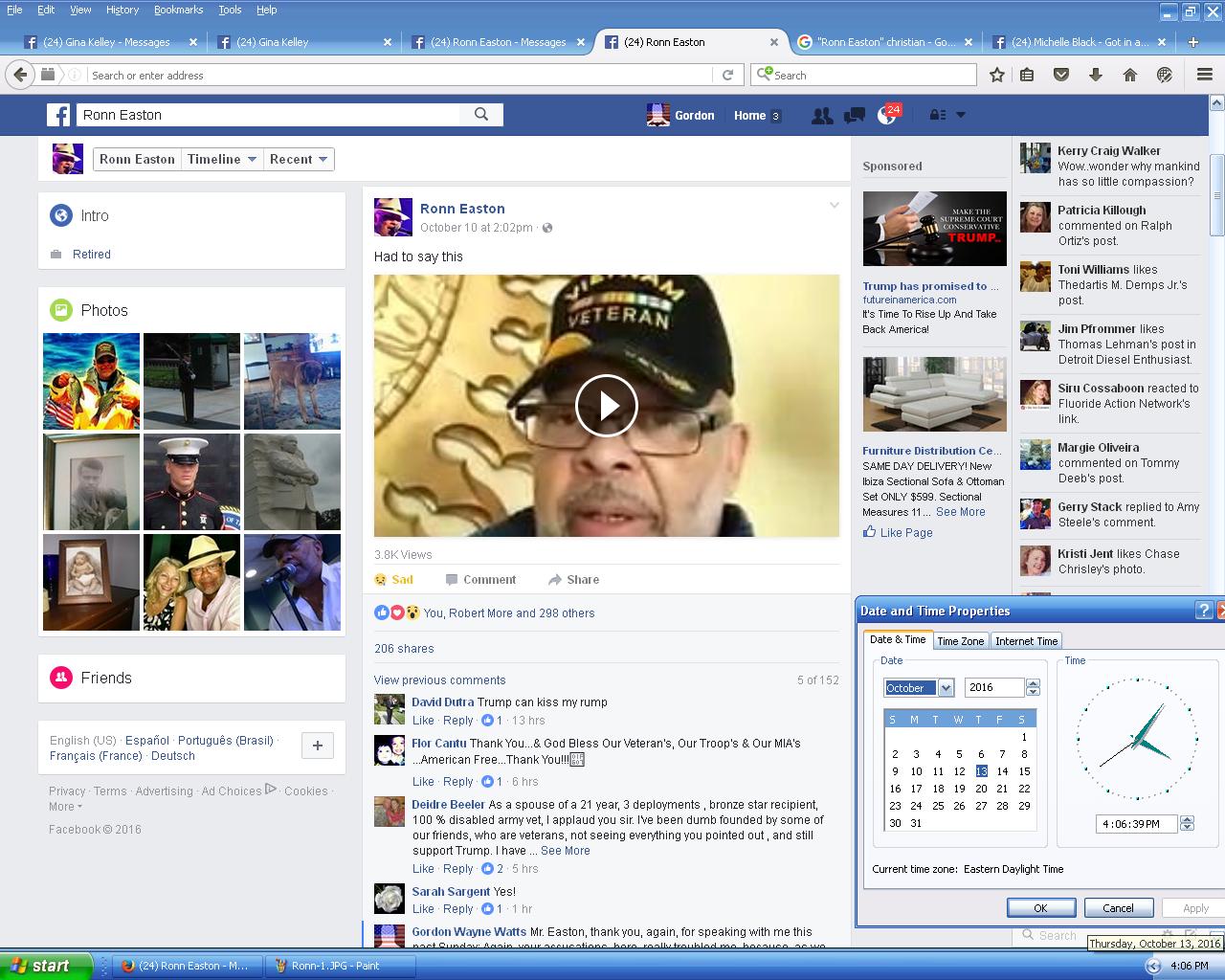Image resolution: width=1225 pixels, height=980 pixels.
Task: Click the Facebook logo icon
Action: point(59,115)
